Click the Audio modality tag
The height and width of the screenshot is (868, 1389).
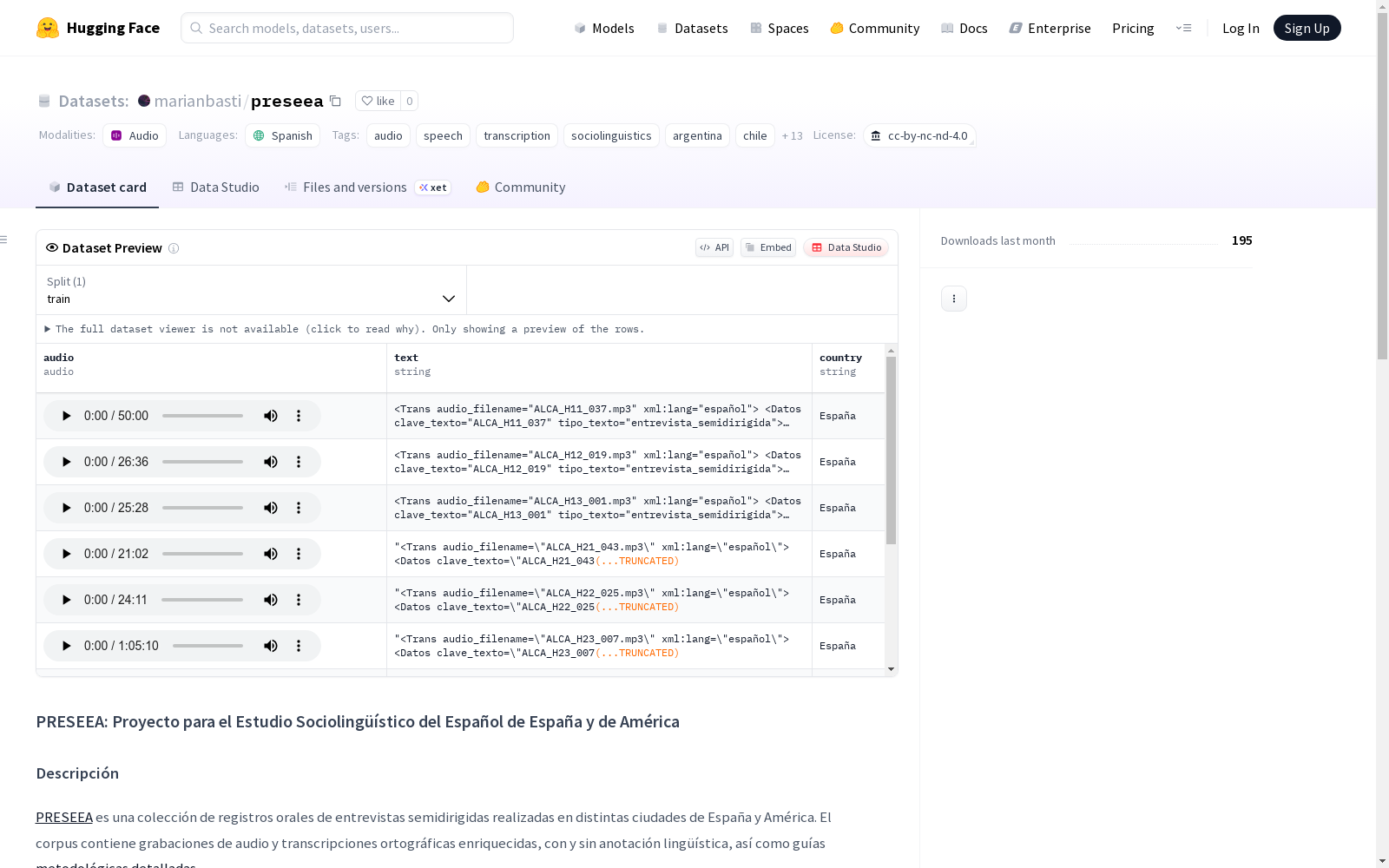click(135, 135)
